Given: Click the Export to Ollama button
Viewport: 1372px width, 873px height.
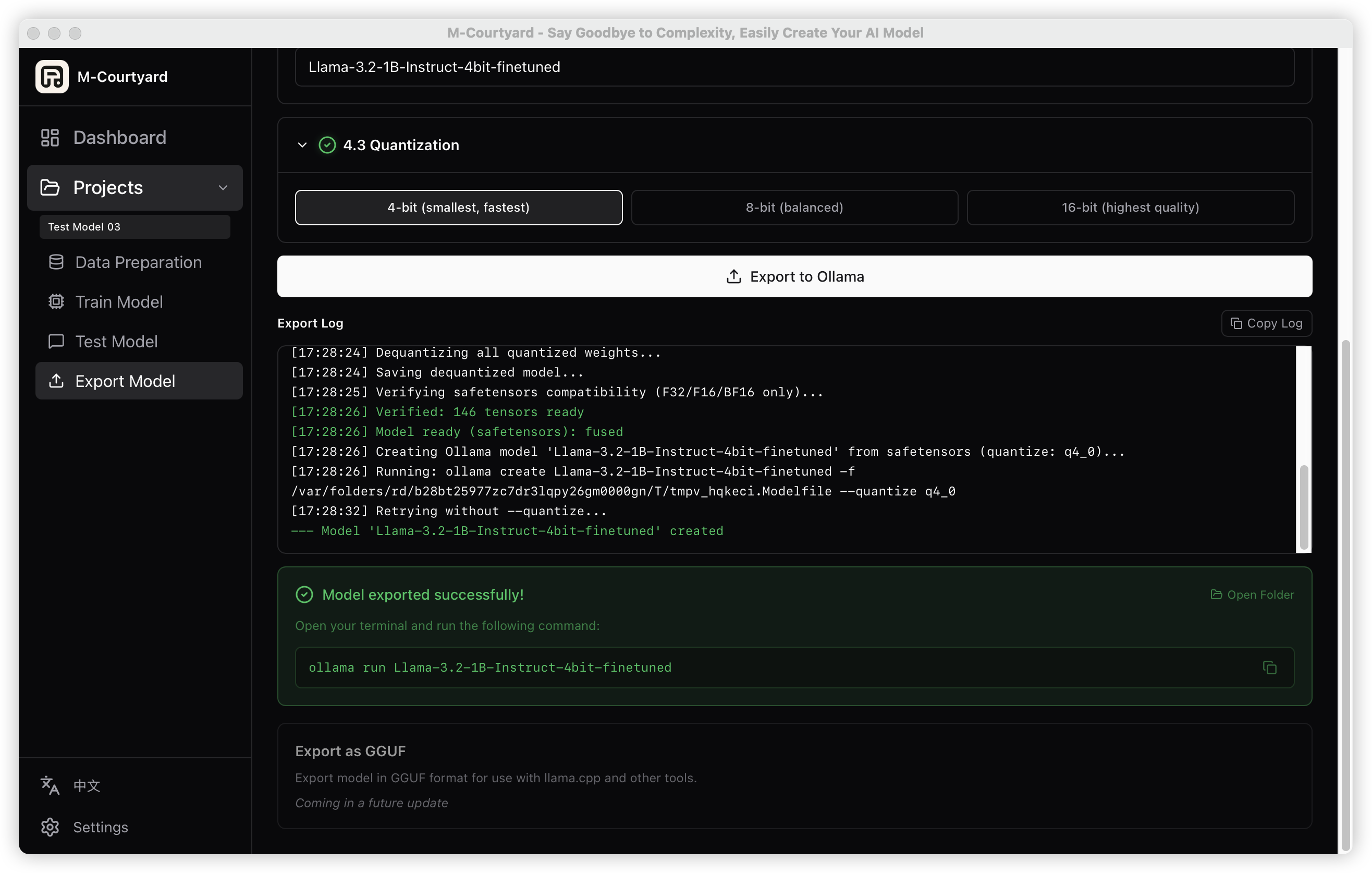Looking at the screenshot, I should coord(795,276).
